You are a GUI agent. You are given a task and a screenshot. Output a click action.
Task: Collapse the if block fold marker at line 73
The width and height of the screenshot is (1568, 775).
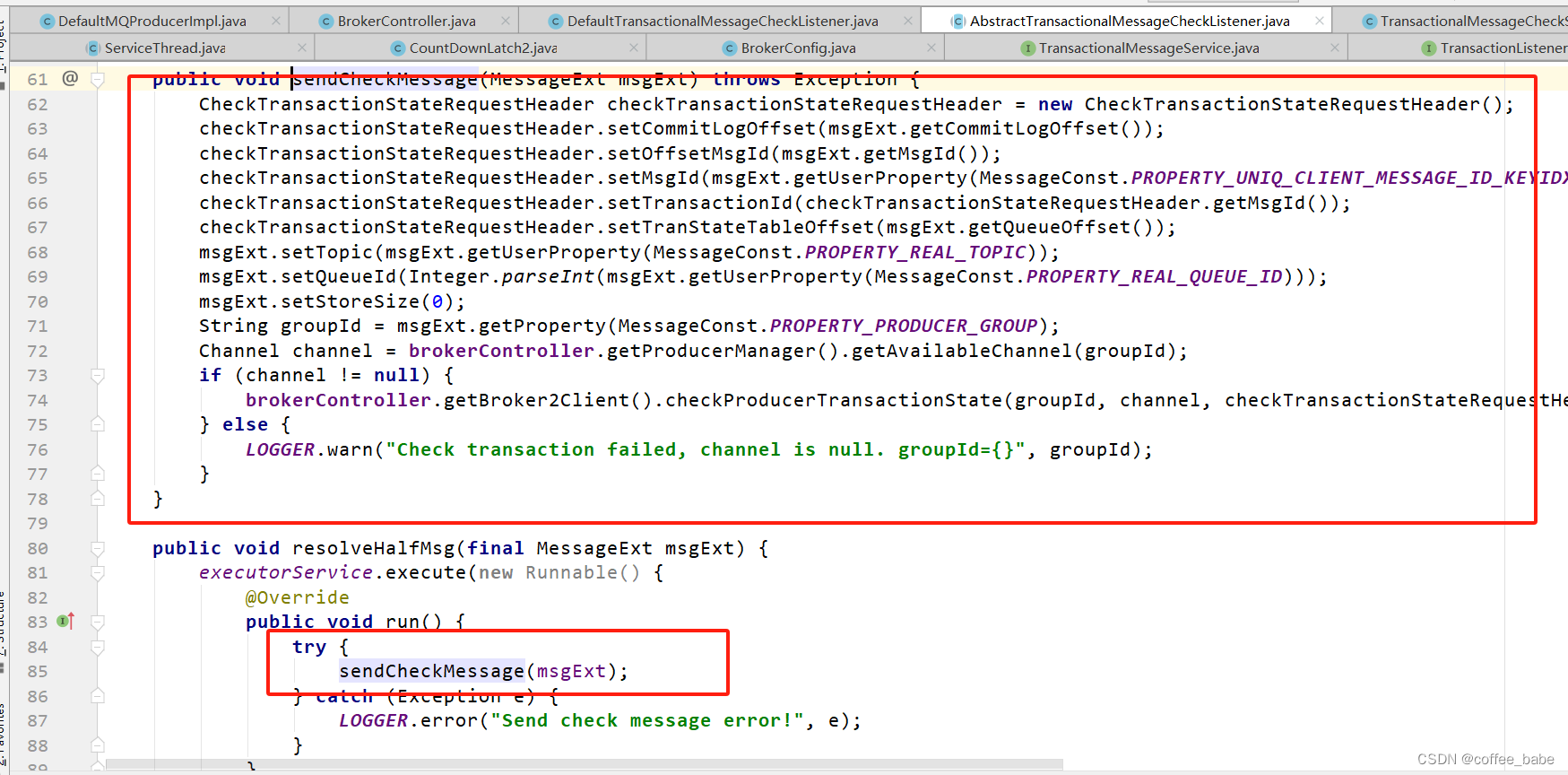click(98, 376)
